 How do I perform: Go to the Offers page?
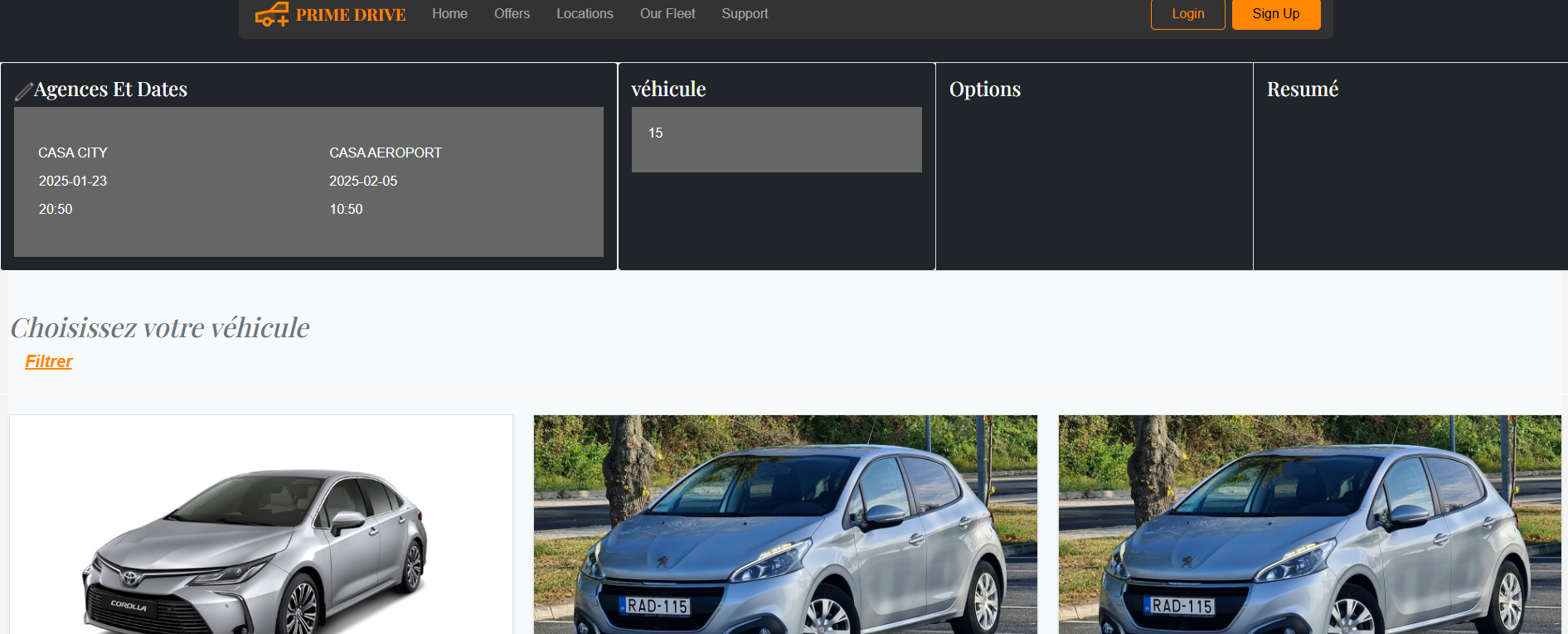pos(512,14)
